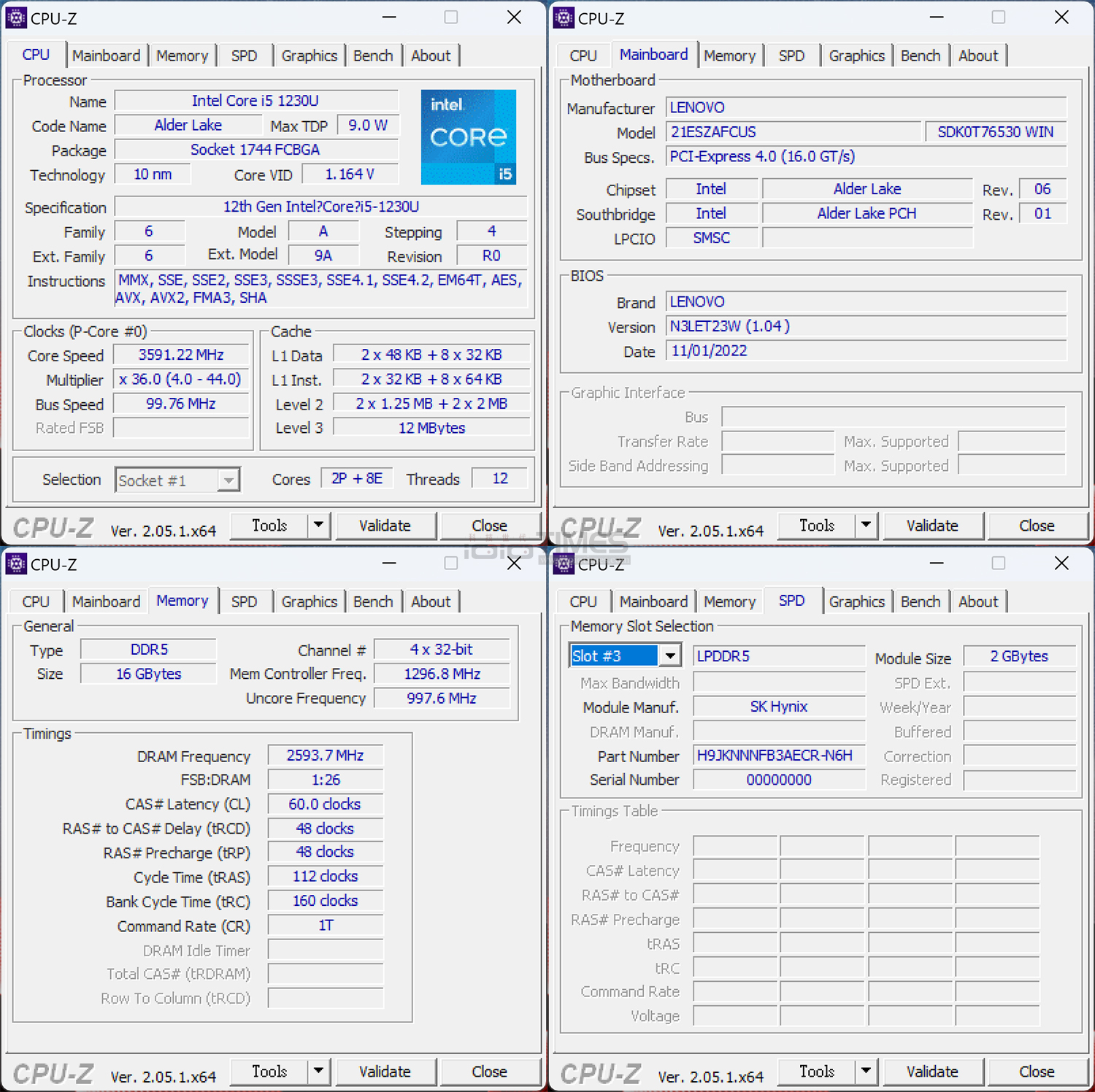Open the Tools dropdown arrow in the Memory window

(318, 1072)
